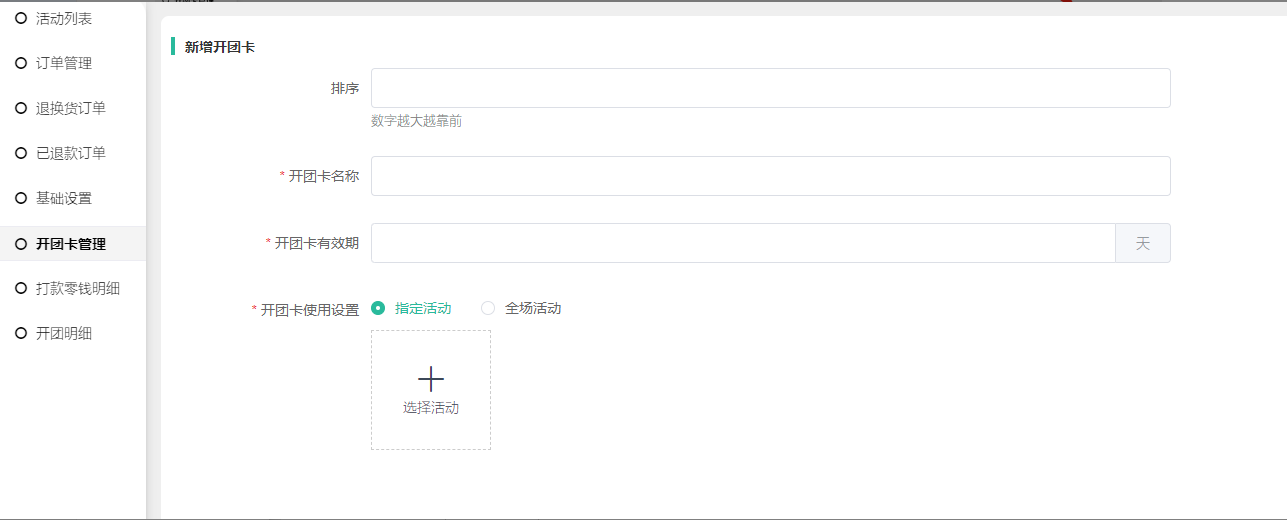Click the plus icon to select activity

click(x=431, y=379)
